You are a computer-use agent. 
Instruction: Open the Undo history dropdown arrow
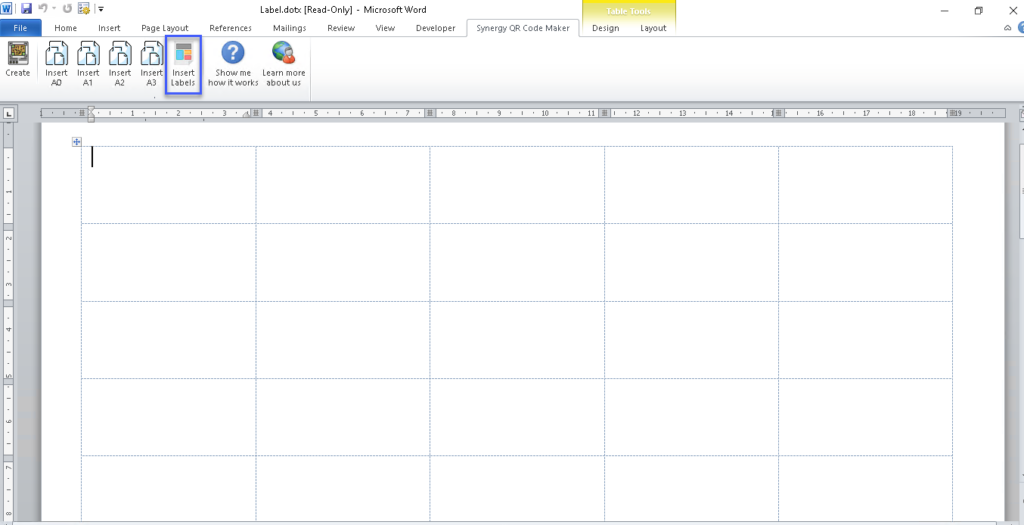(x=54, y=9)
